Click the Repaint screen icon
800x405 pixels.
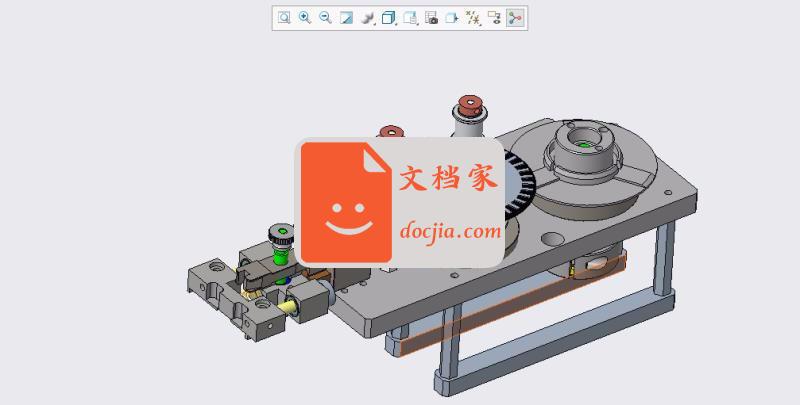tap(346, 18)
